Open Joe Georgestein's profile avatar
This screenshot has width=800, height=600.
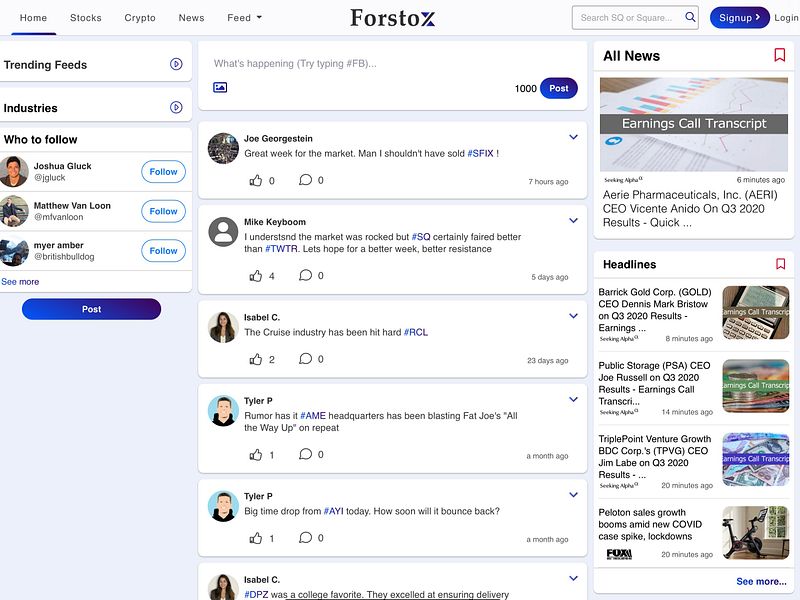pos(223,148)
